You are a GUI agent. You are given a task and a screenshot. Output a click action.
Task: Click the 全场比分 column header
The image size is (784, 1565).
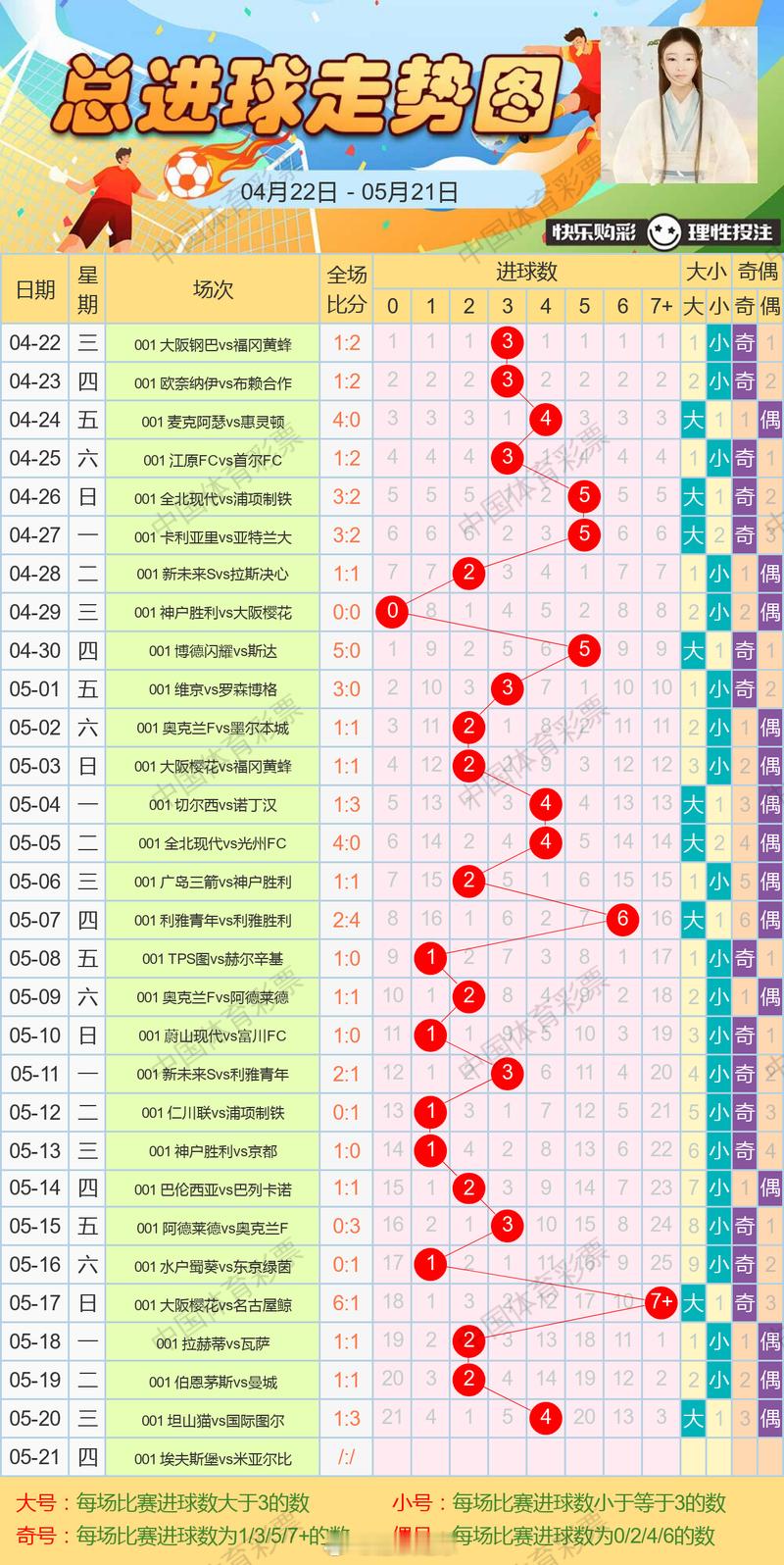[346, 289]
